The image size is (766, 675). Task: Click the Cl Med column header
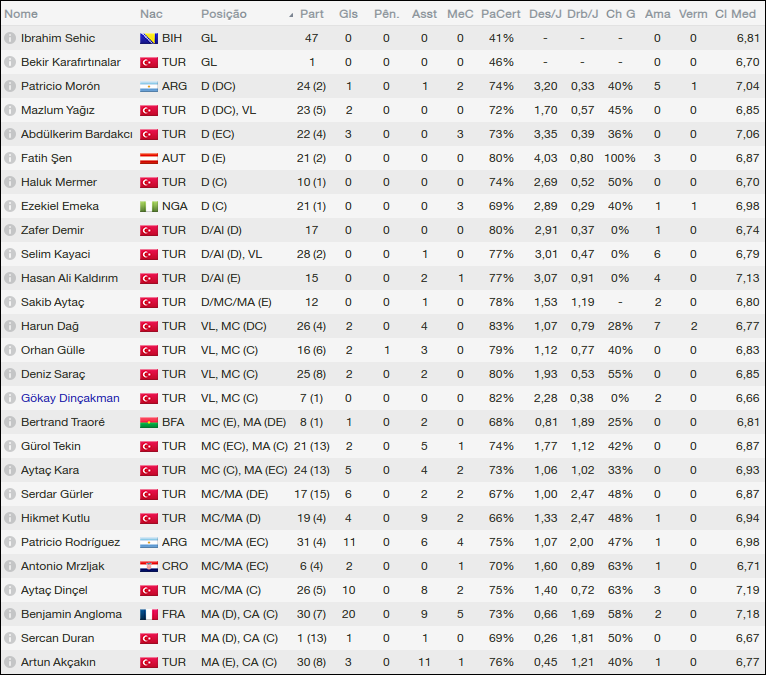click(x=735, y=14)
